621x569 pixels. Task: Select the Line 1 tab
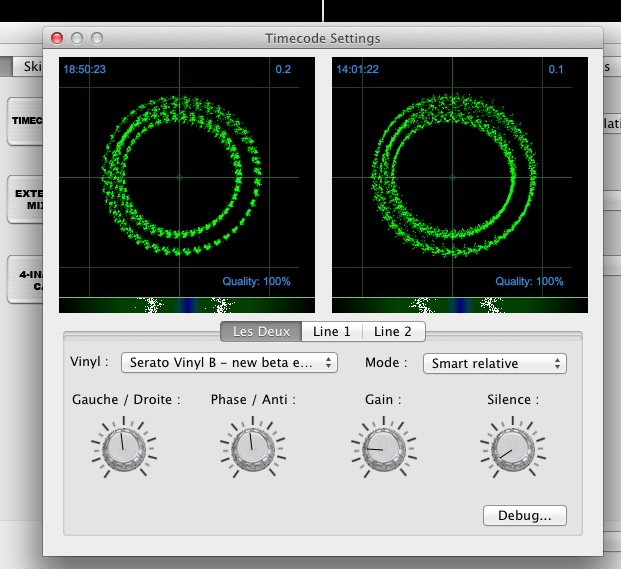(332, 332)
